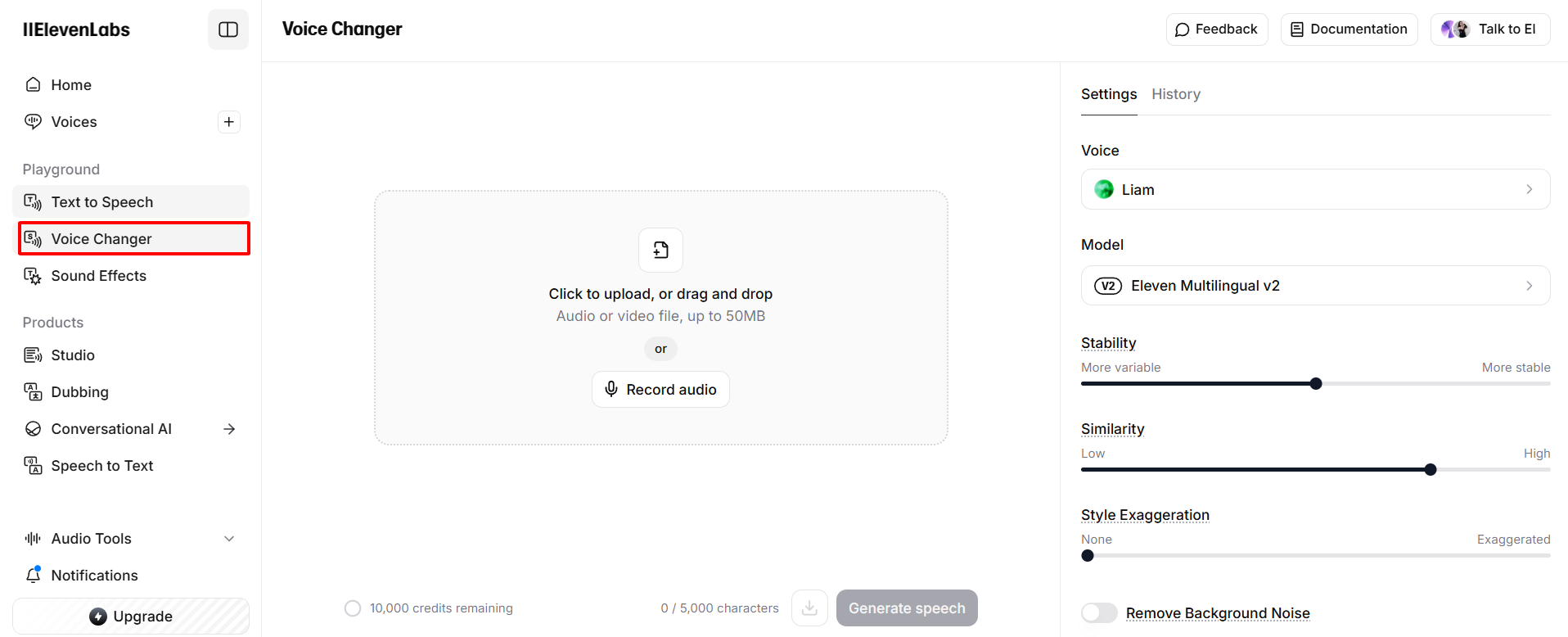The image size is (1568, 637).
Task: Open the Documentation link
Action: coord(1349,29)
